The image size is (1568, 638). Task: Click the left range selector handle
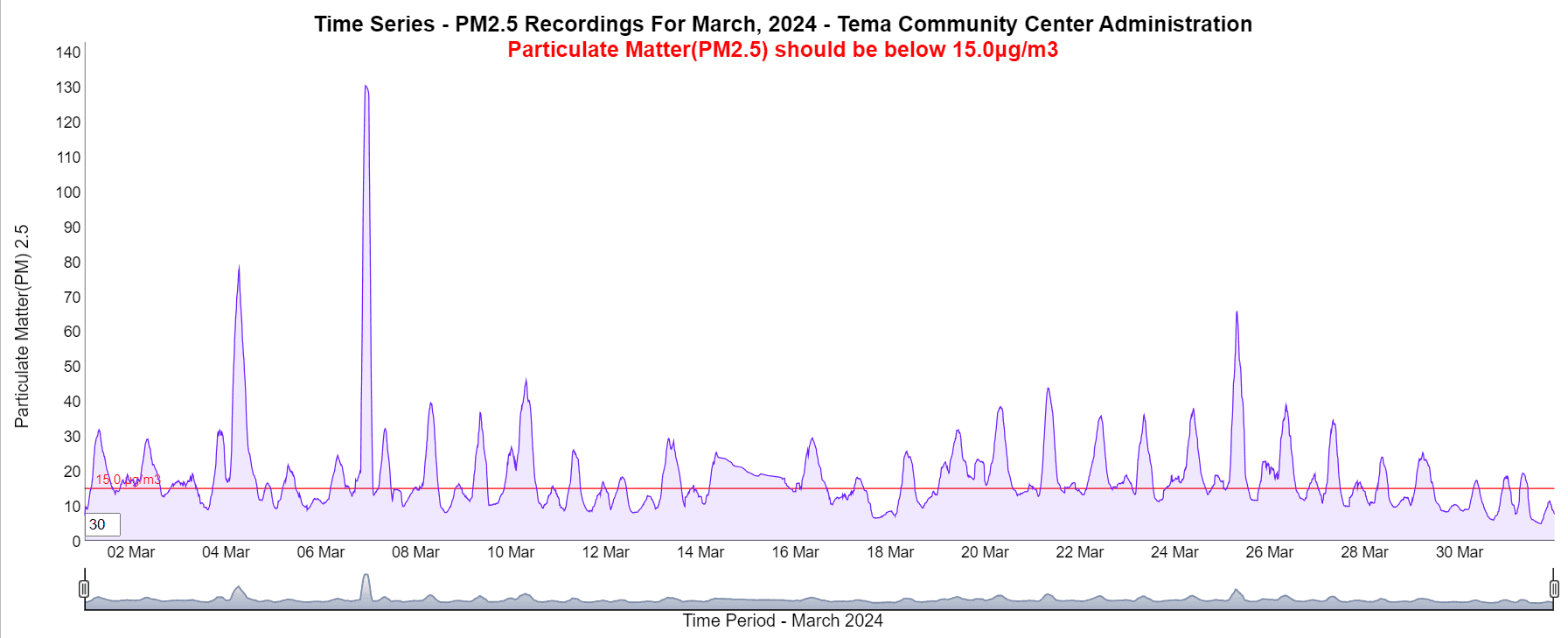click(x=84, y=588)
